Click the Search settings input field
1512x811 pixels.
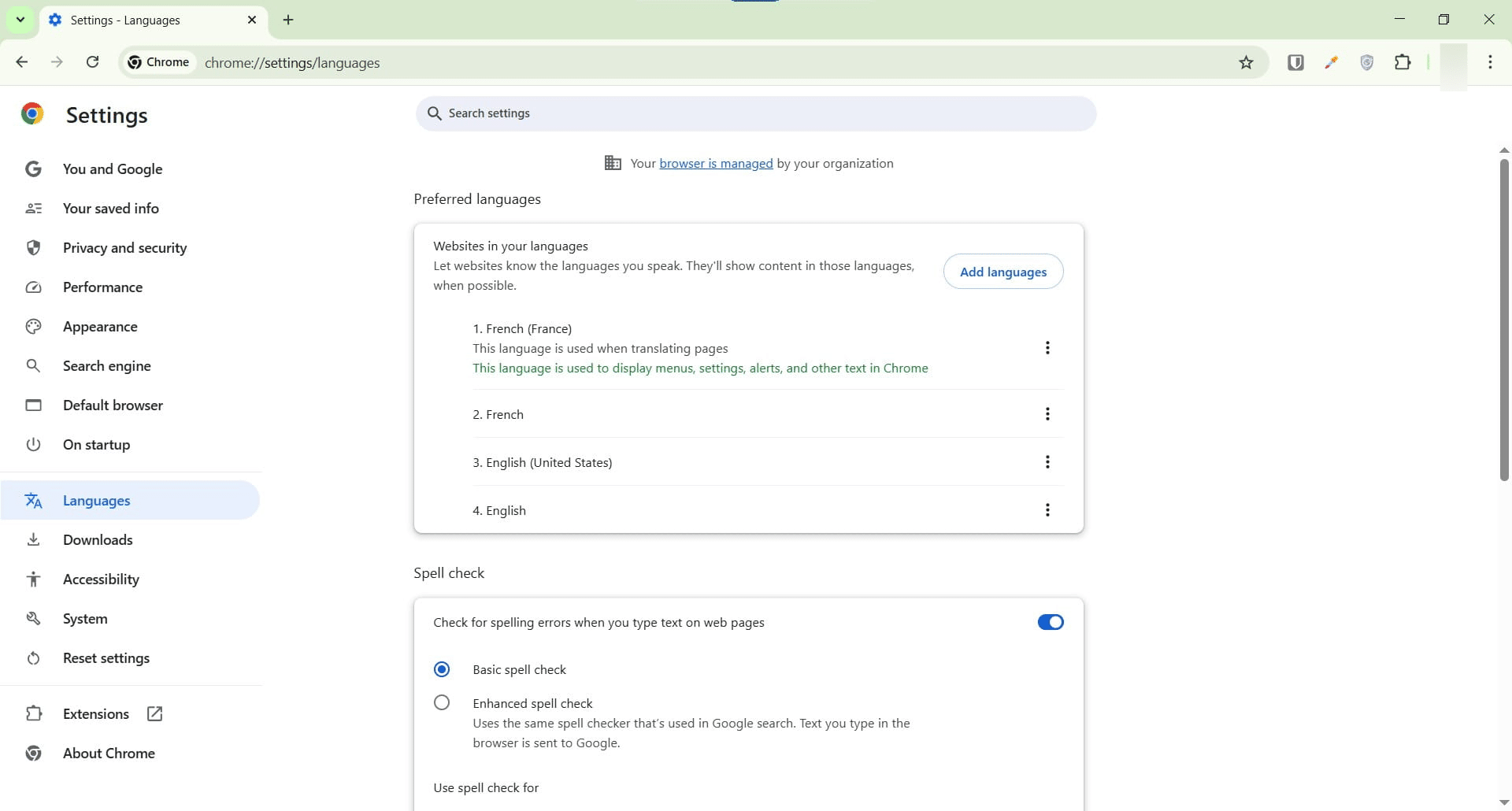756,114
